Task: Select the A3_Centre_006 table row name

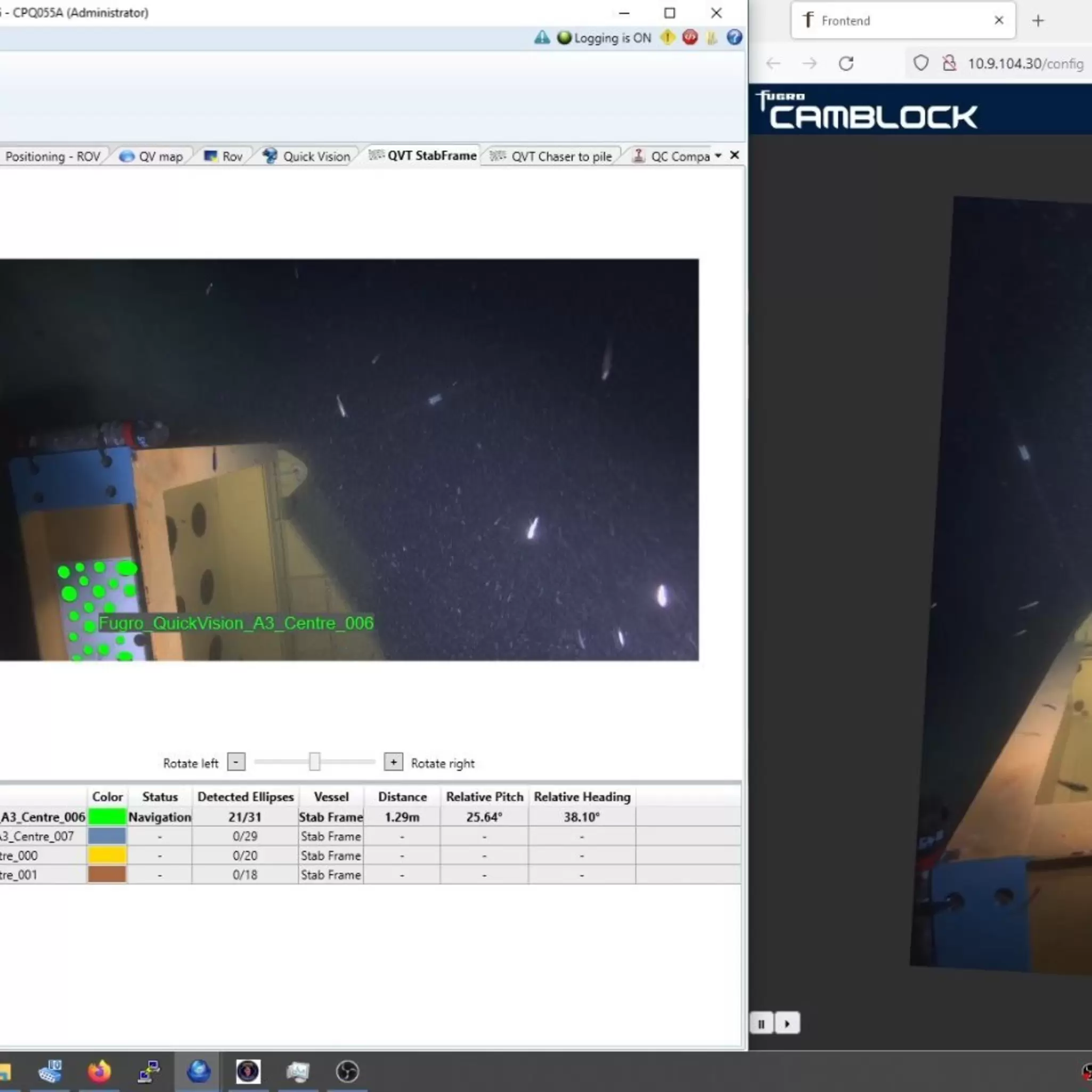Action: (43, 817)
